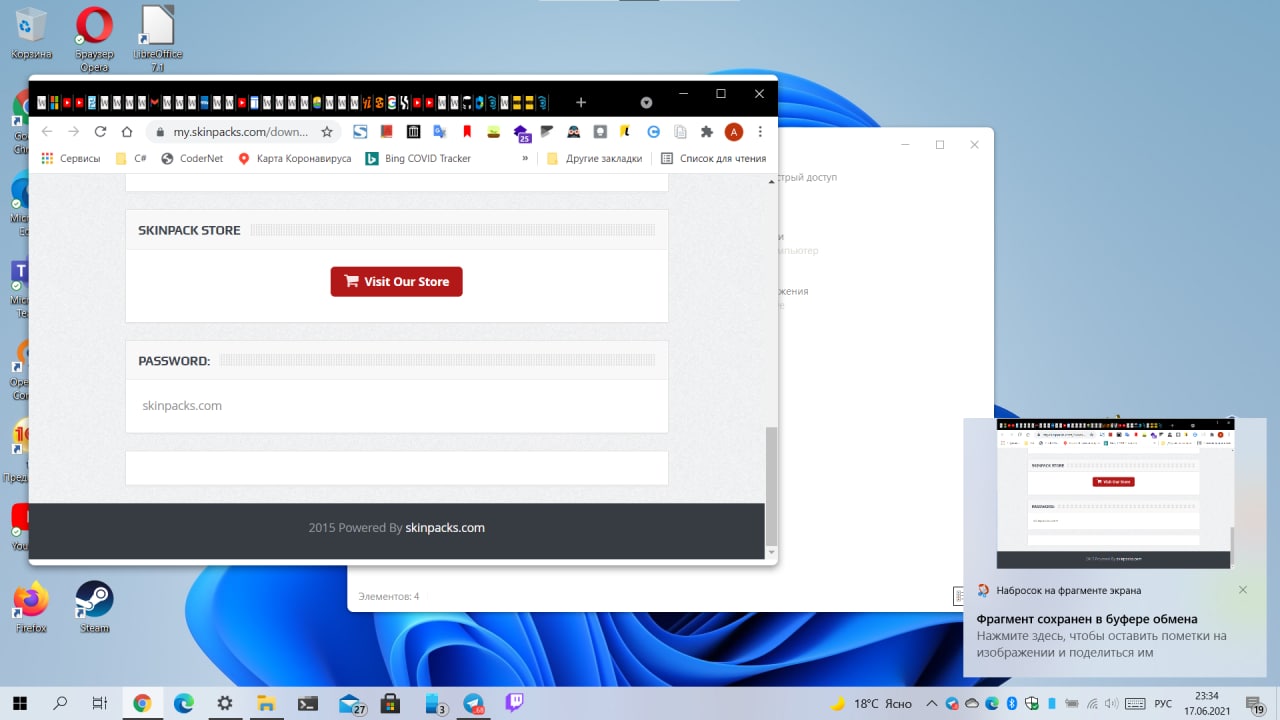Open the terminal from the taskbar
Viewport: 1280px width, 720px height.
point(308,703)
